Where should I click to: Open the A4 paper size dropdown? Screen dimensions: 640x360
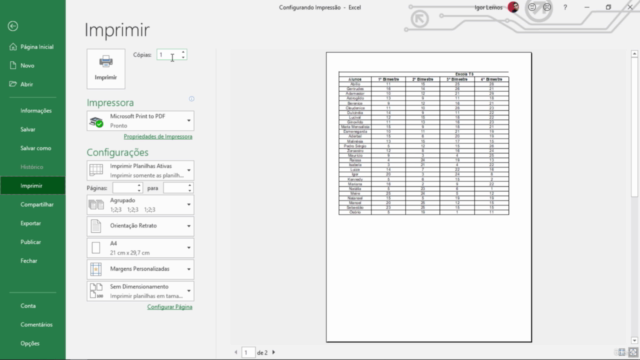pos(189,248)
